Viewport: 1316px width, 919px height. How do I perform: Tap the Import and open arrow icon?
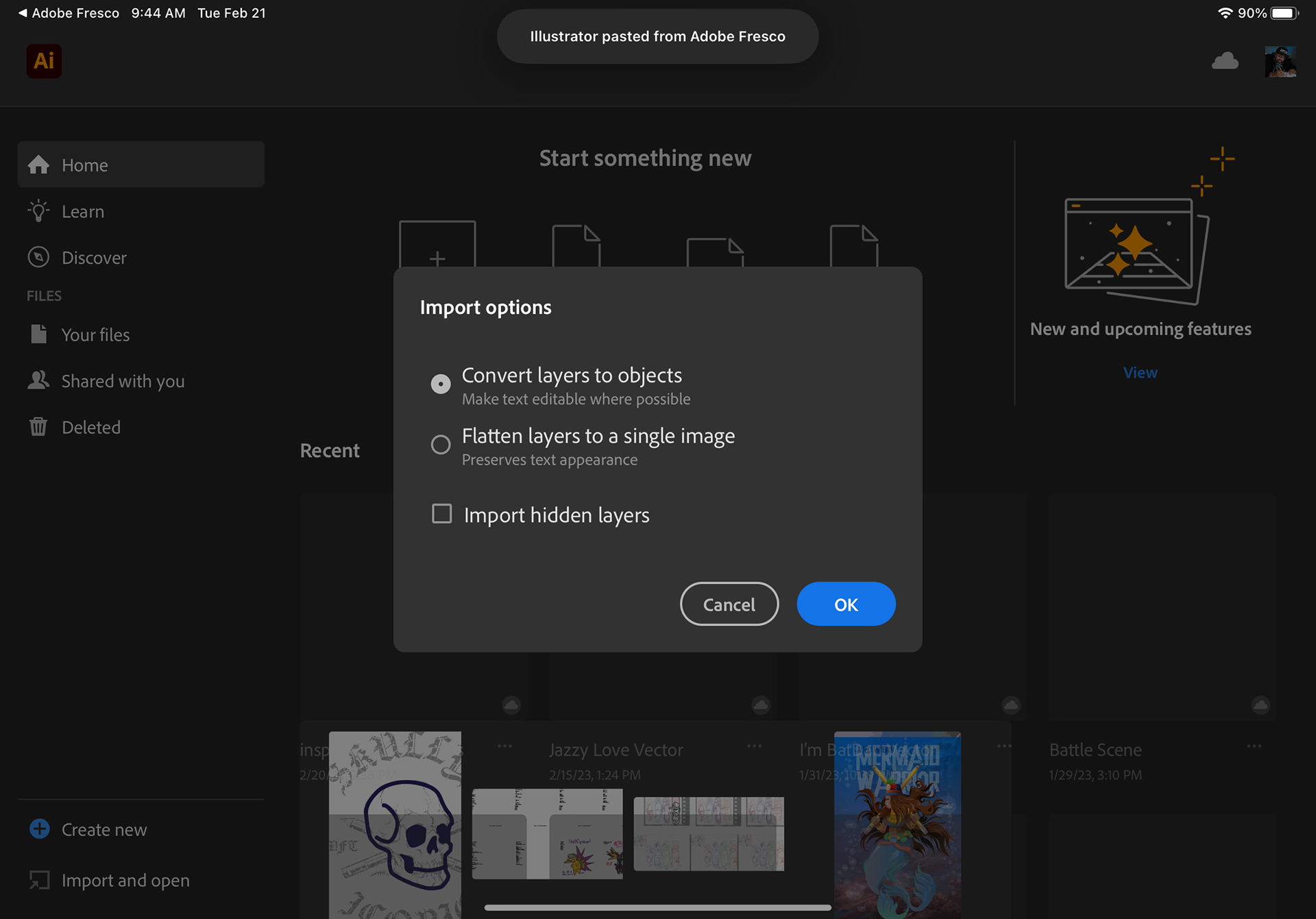[39, 880]
